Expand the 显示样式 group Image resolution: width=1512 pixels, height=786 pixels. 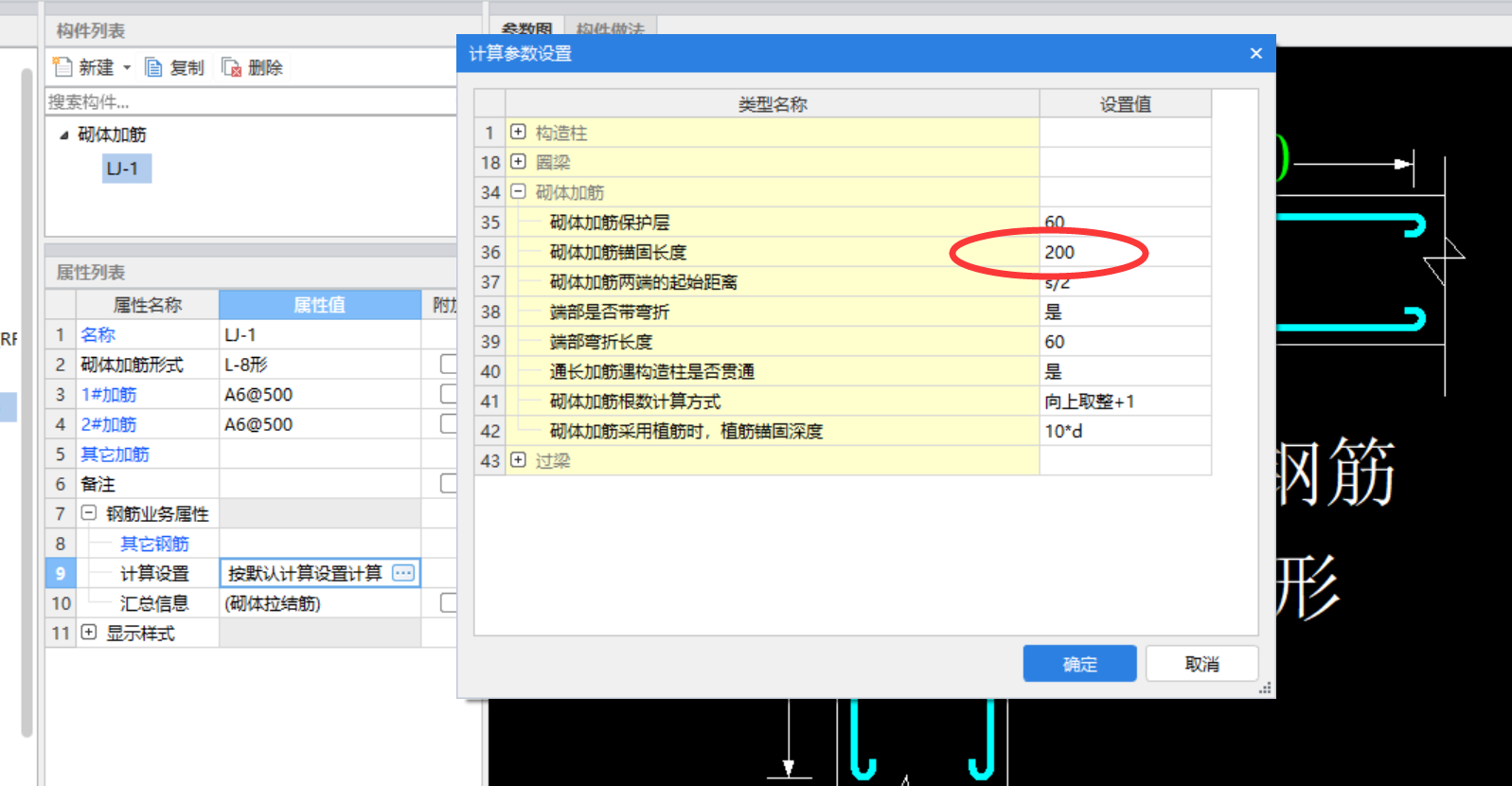coord(88,632)
